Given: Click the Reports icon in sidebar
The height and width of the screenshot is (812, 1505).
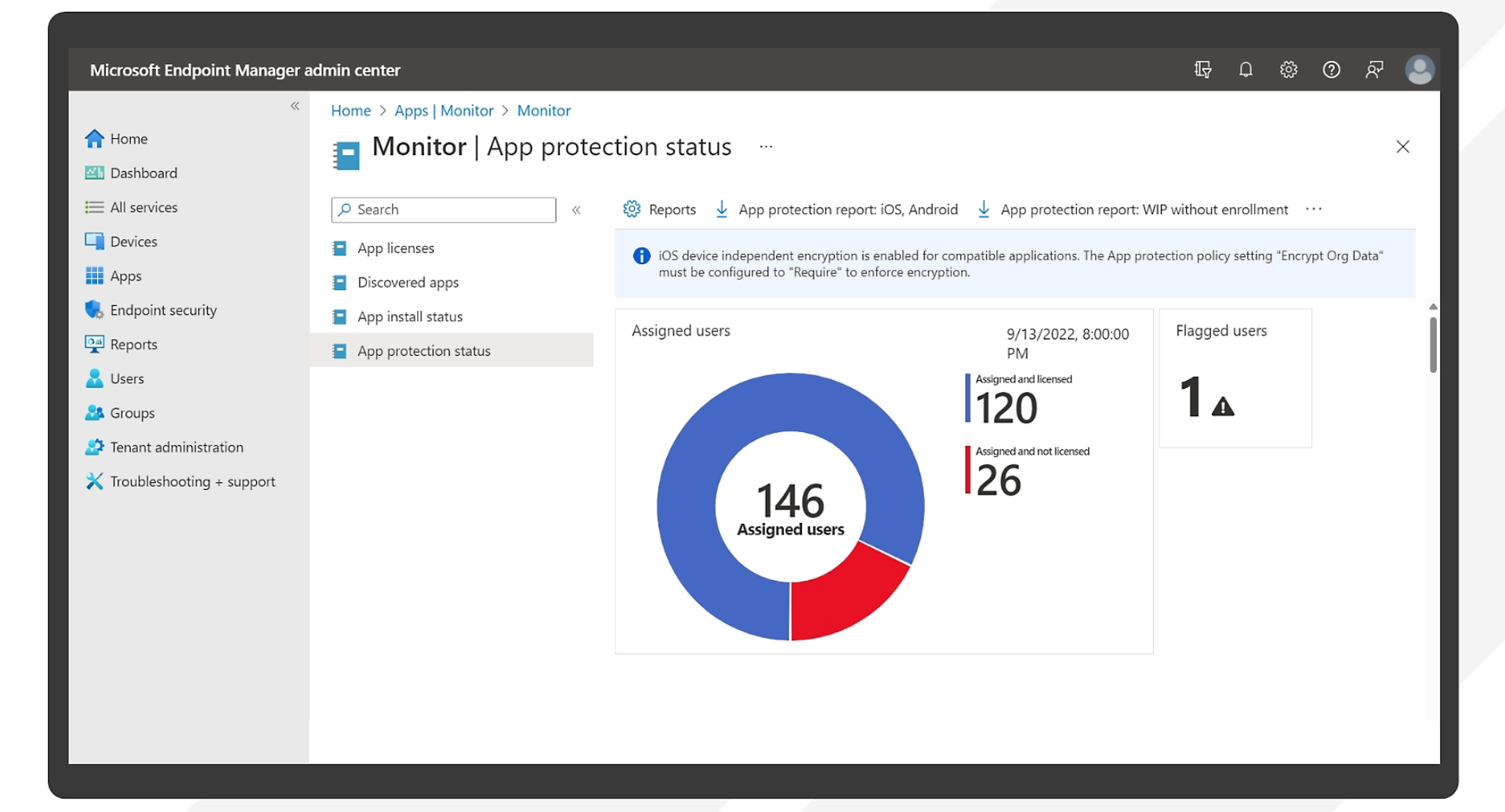Looking at the screenshot, I should (94, 344).
